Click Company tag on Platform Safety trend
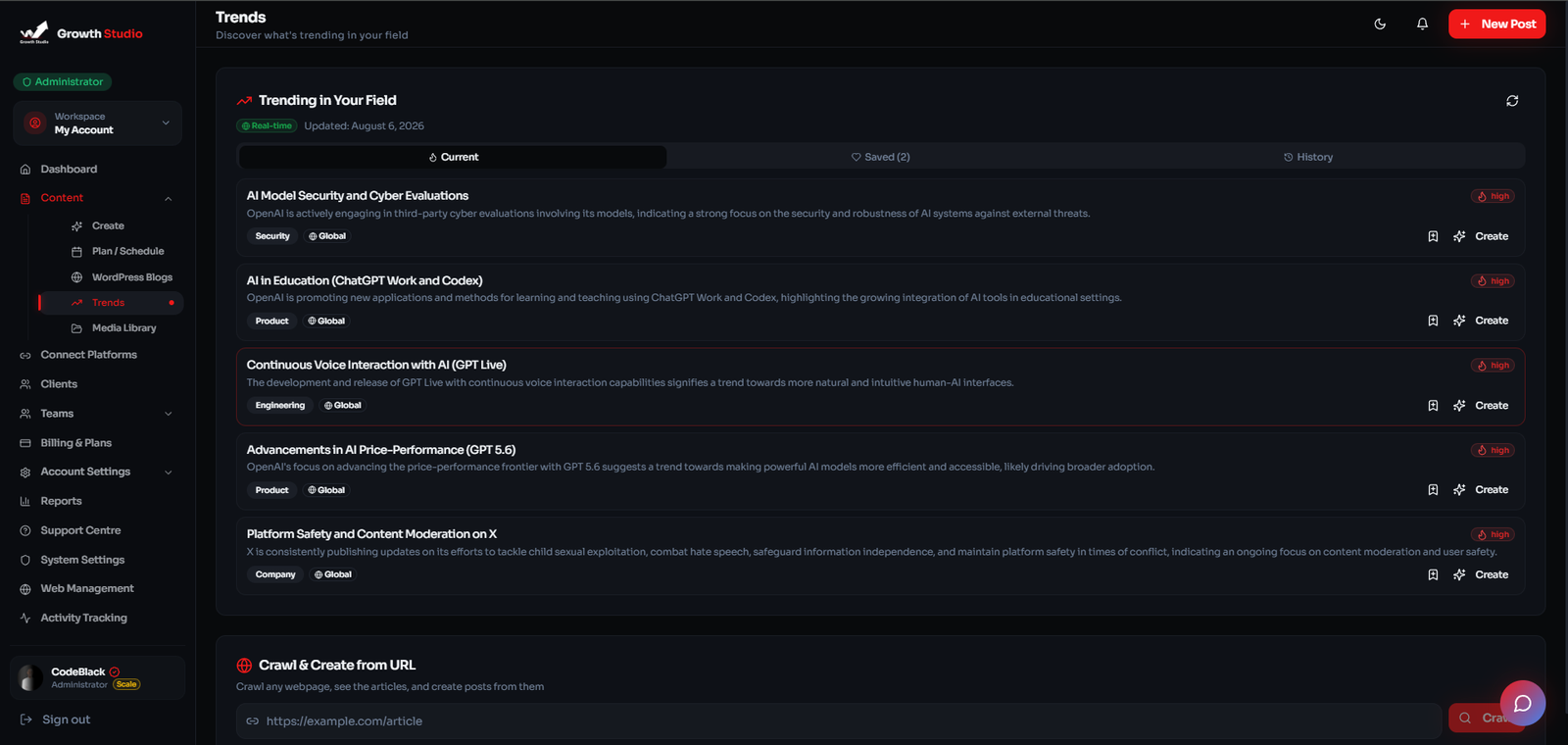 275,574
